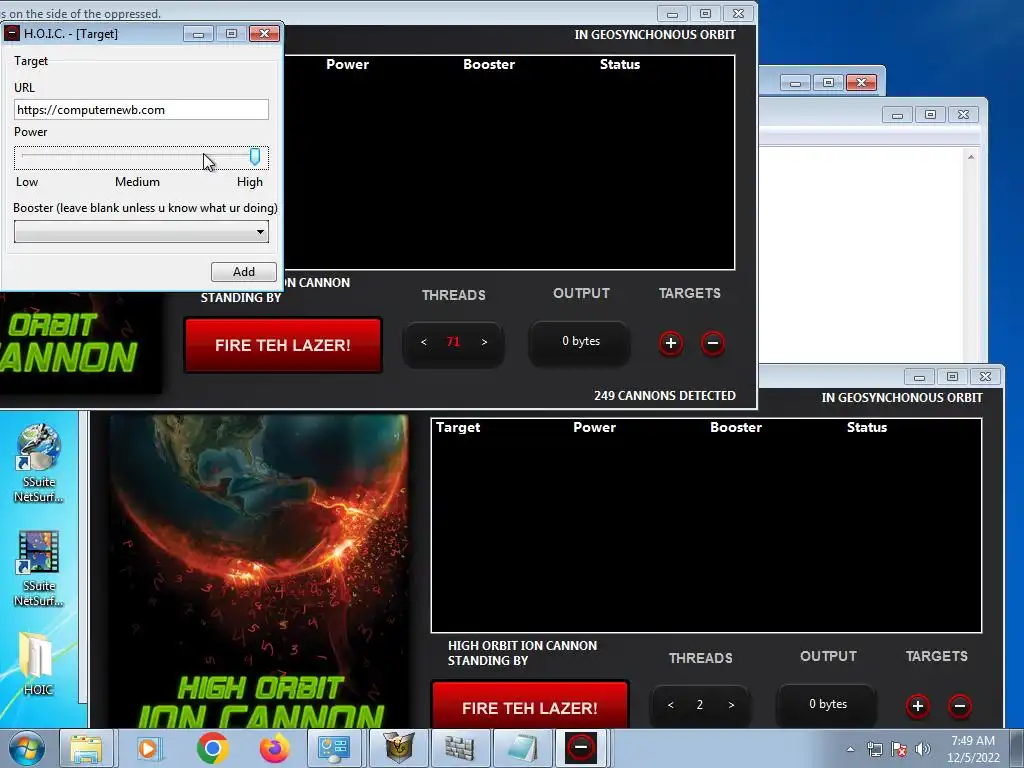This screenshot has width=1024, height=768.
Task: Add a target with plus icon, upper window
Action: [x=671, y=343]
